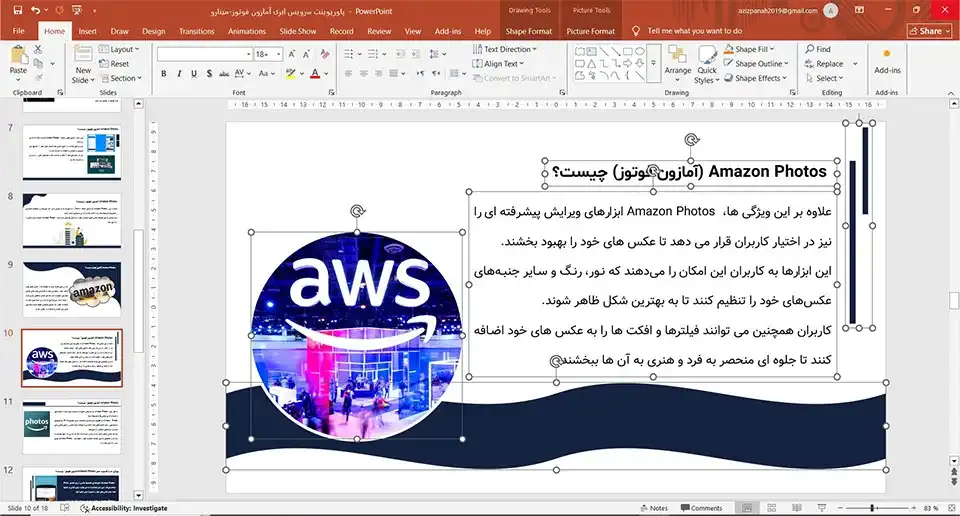Toggle Strikethrough formatting
960x516 pixels.
coord(224,73)
